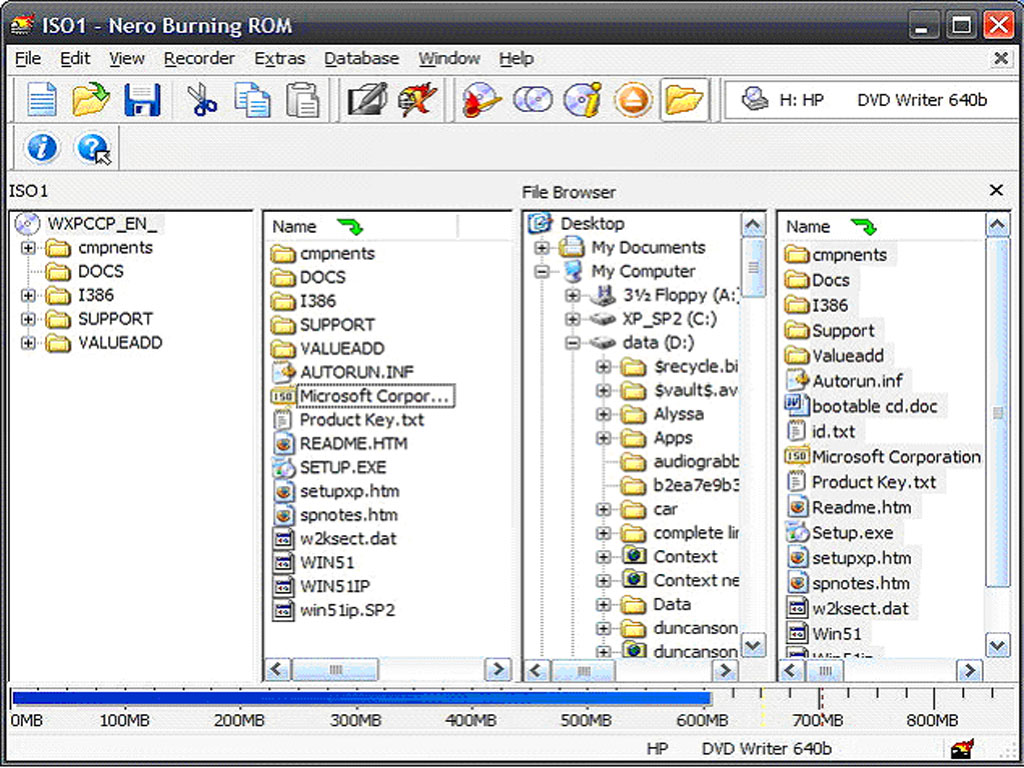The width and height of the screenshot is (1024, 768).
Task: Open a compilation with the folder arrow icon
Action: click(91, 100)
